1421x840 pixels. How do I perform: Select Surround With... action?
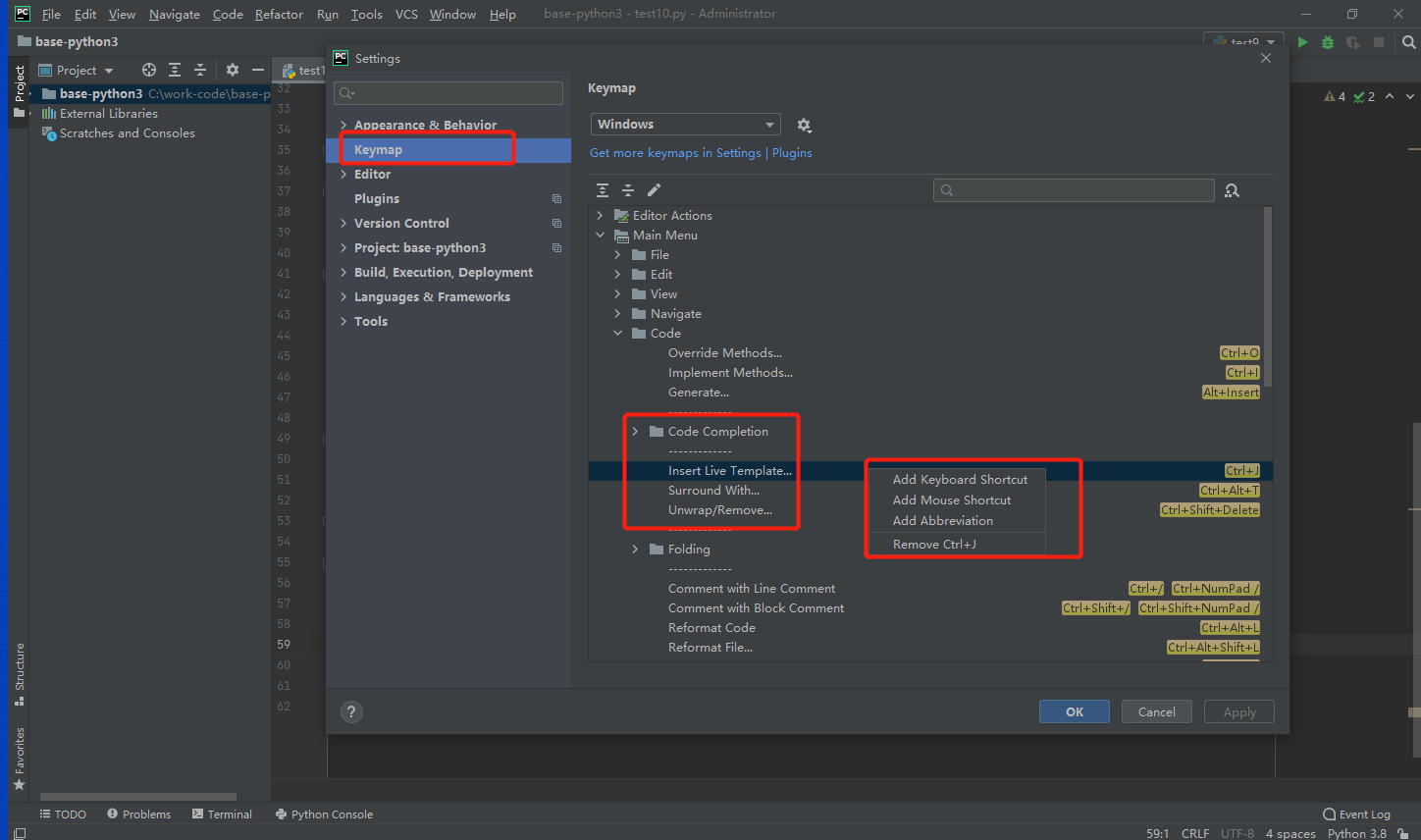(x=713, y=491)
